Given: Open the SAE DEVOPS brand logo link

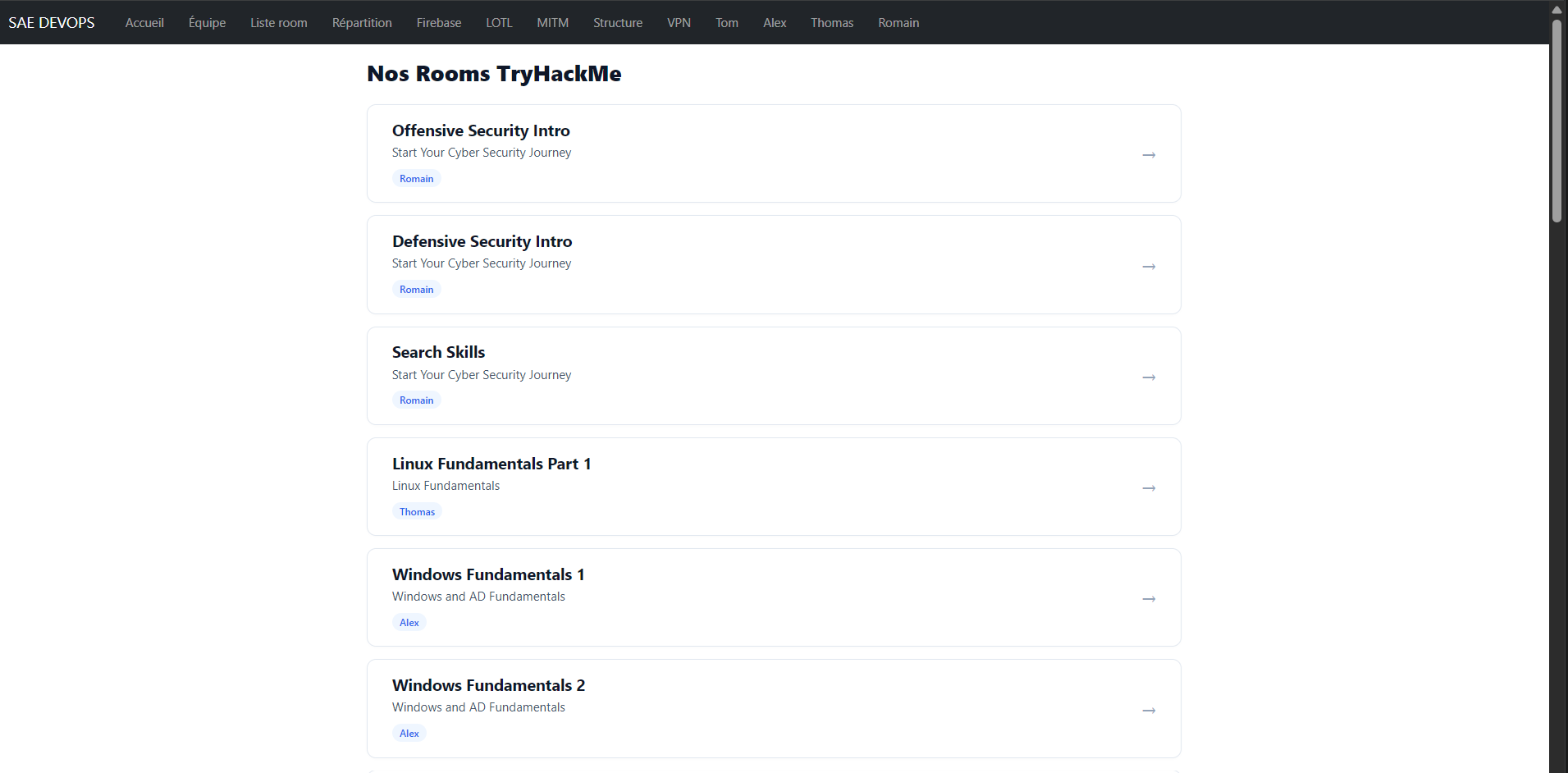Looking at the screenshot, I should (52, 23).
